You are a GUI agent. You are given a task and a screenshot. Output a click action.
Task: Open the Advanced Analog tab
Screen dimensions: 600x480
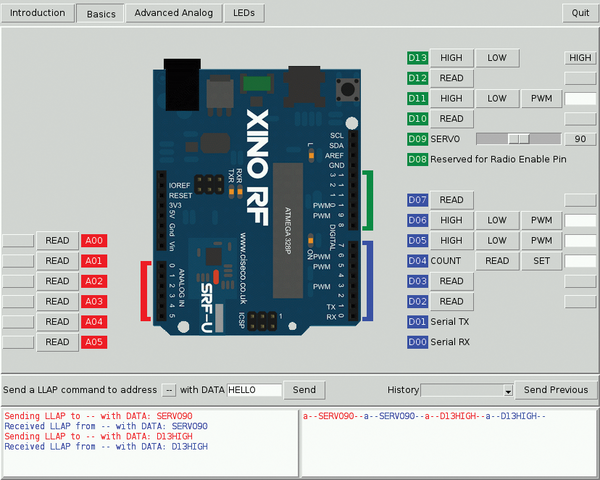174,13
